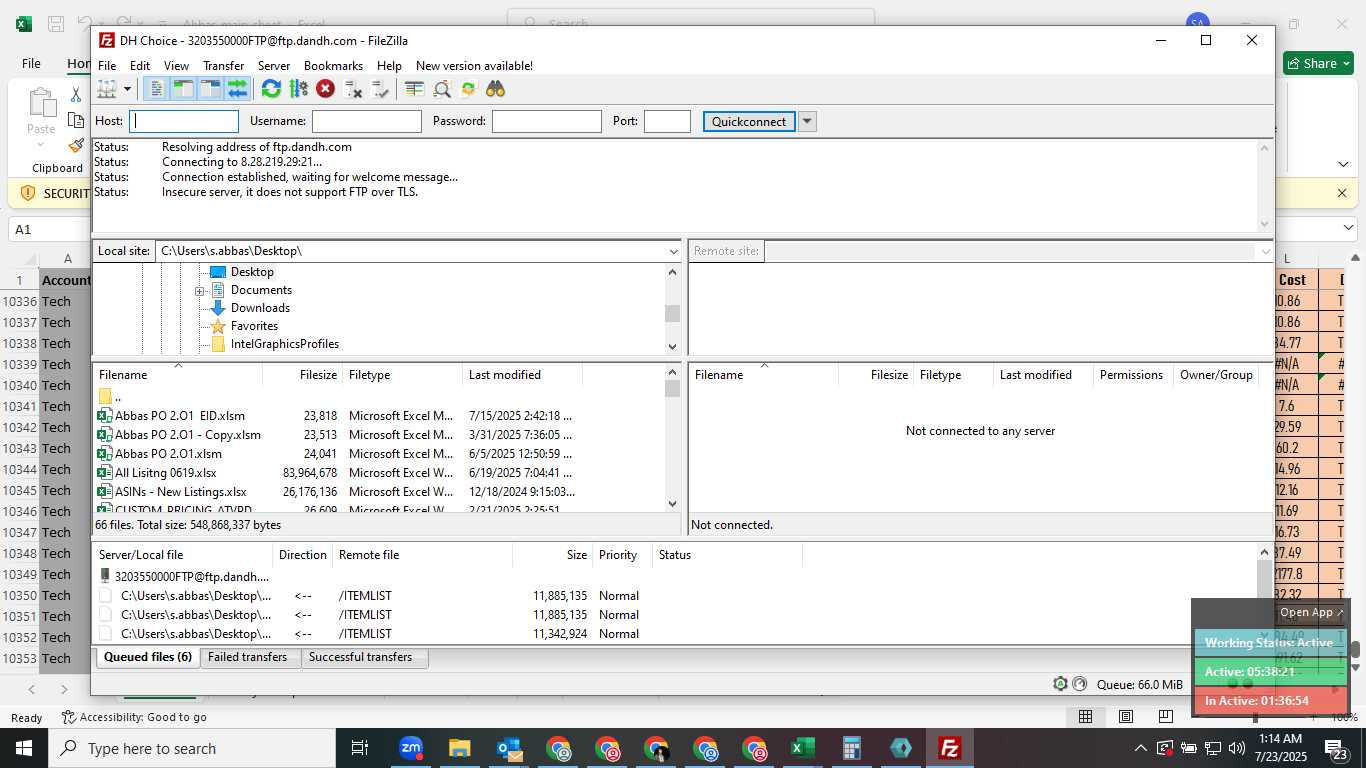1366x768 pixels.
Task: Toggle directory comparison magnifier icon
Action: coord(441,89)
